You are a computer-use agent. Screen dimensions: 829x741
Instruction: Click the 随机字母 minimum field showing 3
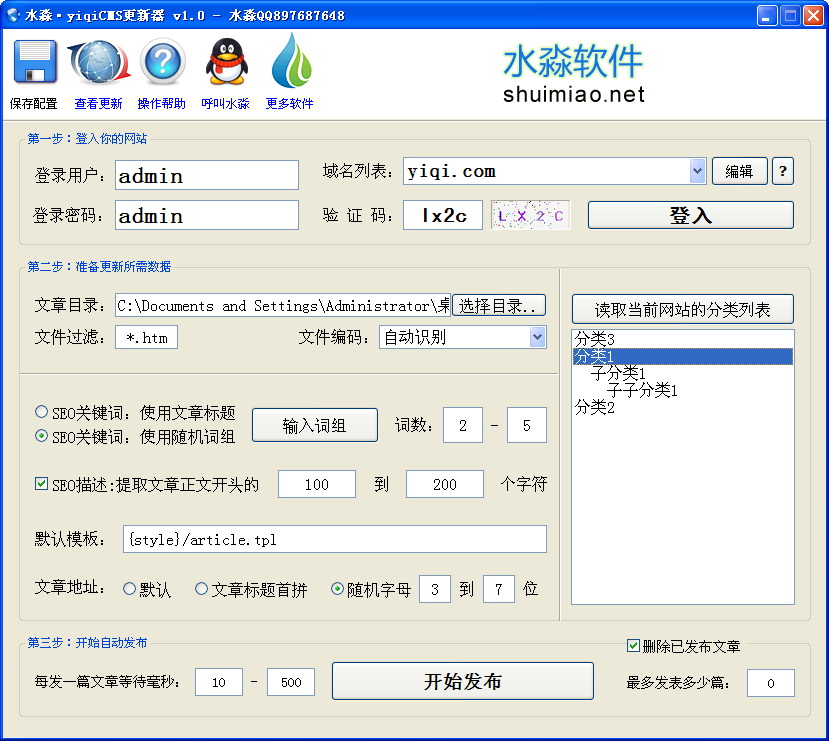435,589
